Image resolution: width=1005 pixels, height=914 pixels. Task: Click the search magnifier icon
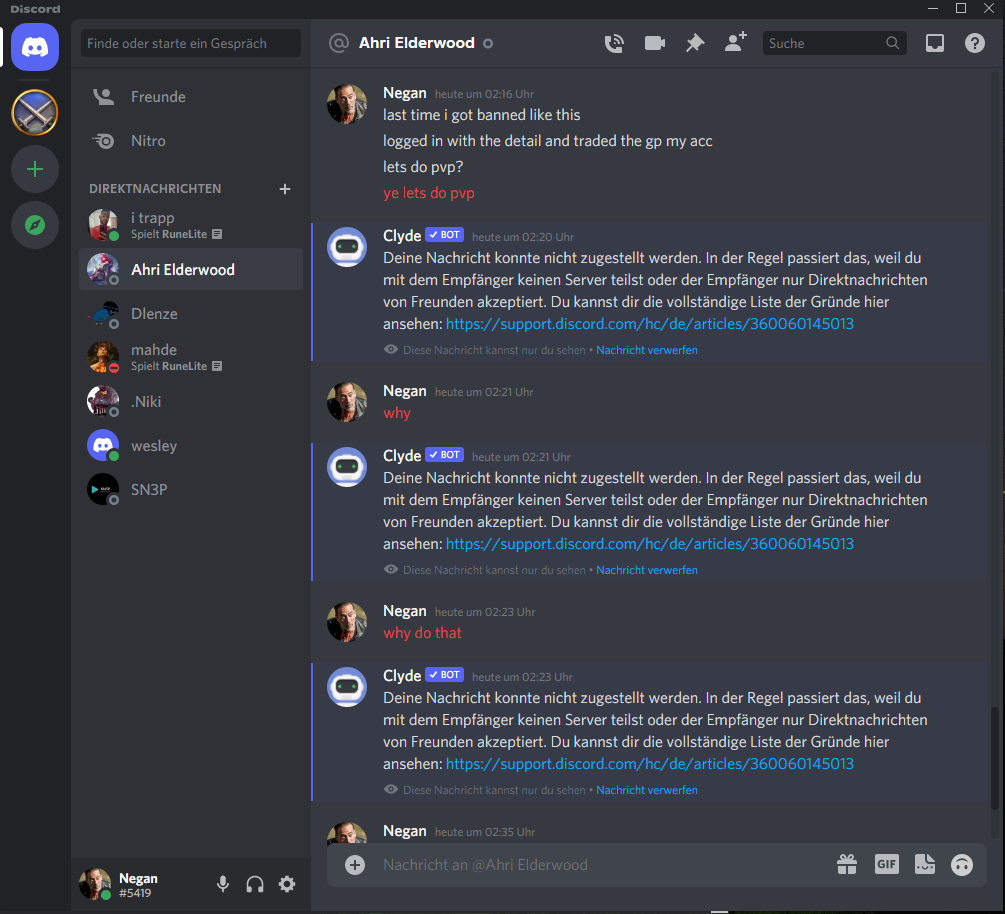(x=892, y=43)
